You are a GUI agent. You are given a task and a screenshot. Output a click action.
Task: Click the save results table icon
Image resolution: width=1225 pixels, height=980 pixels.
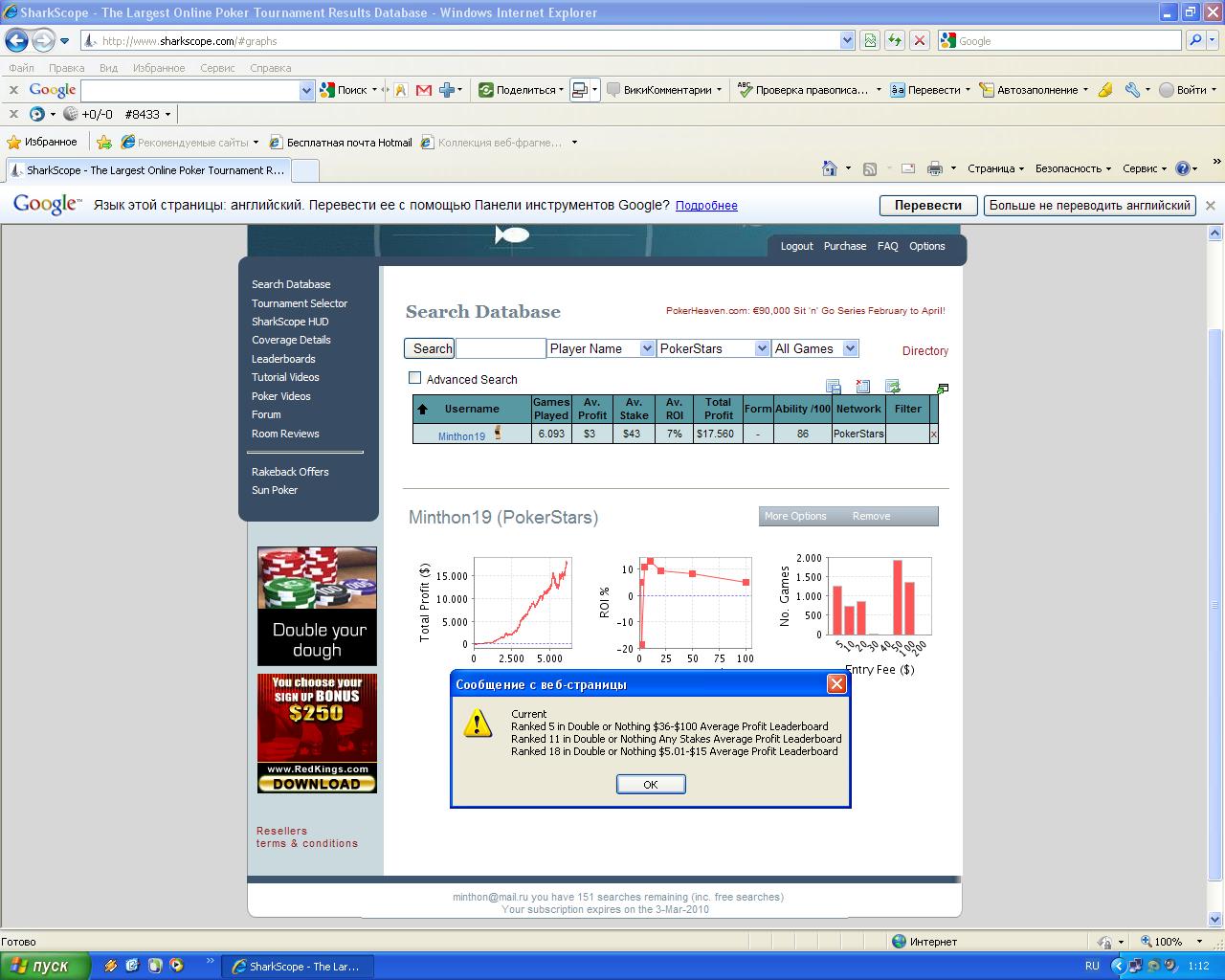833,387
